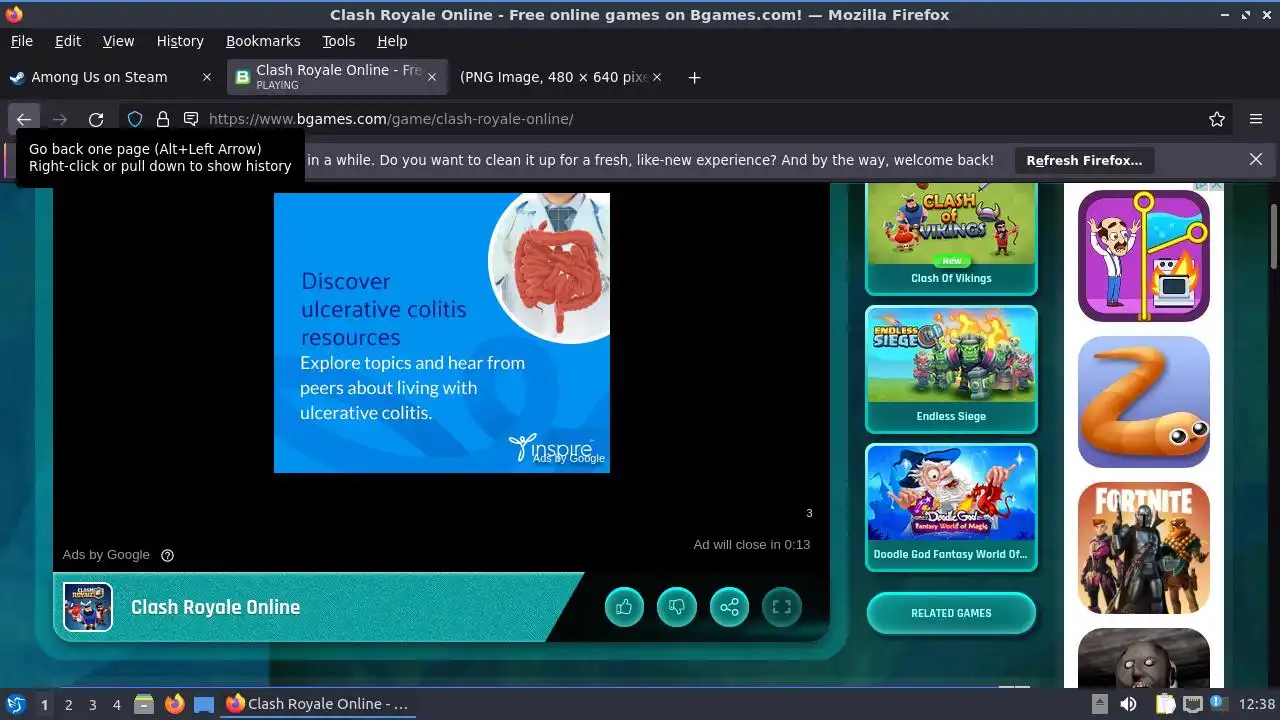Open the Clash Of Vikings game card
Image resolution: width=1280 pixels, height=720 pixels.
tap(951, 238)
